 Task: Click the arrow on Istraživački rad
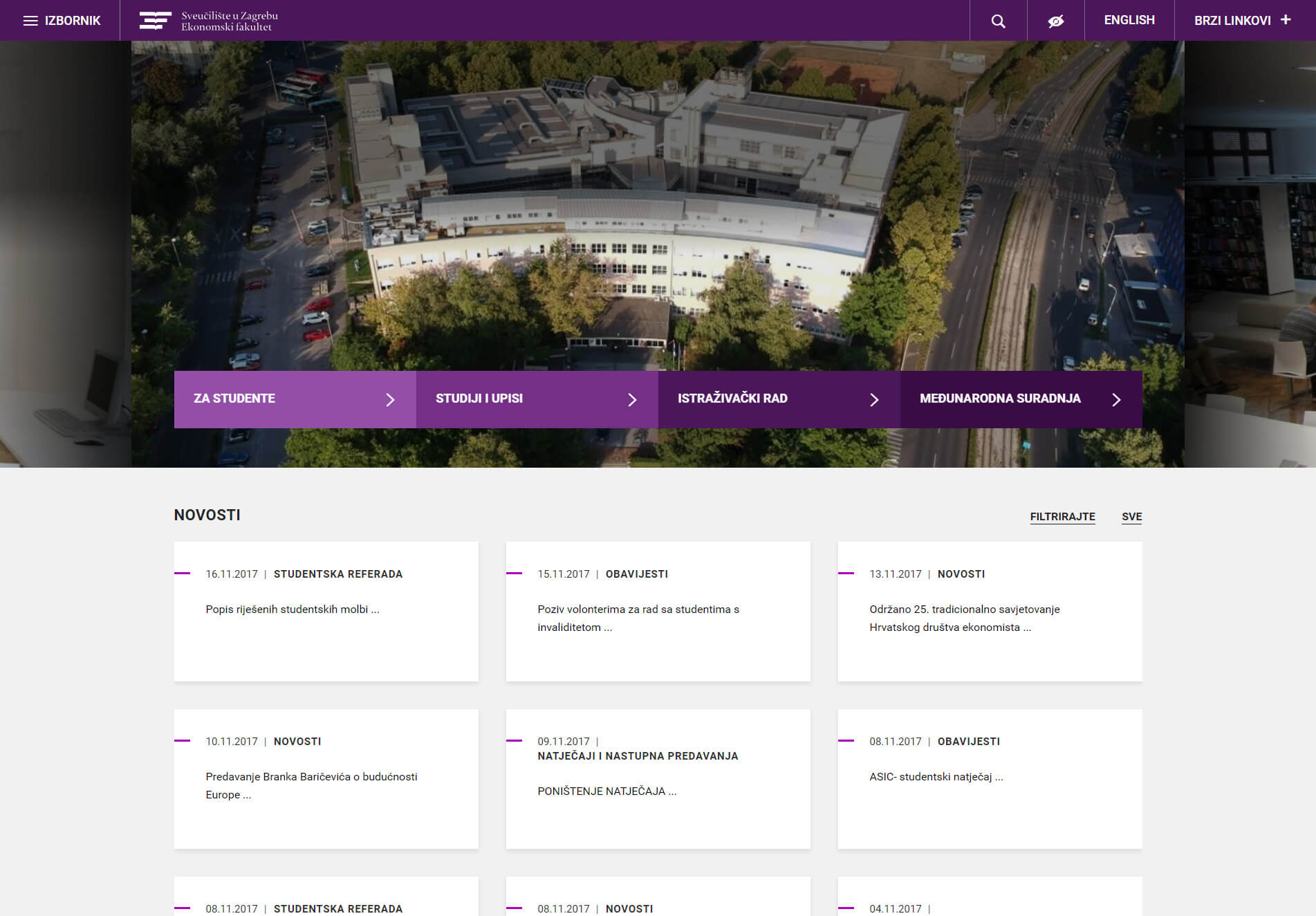tap(873, 400)
